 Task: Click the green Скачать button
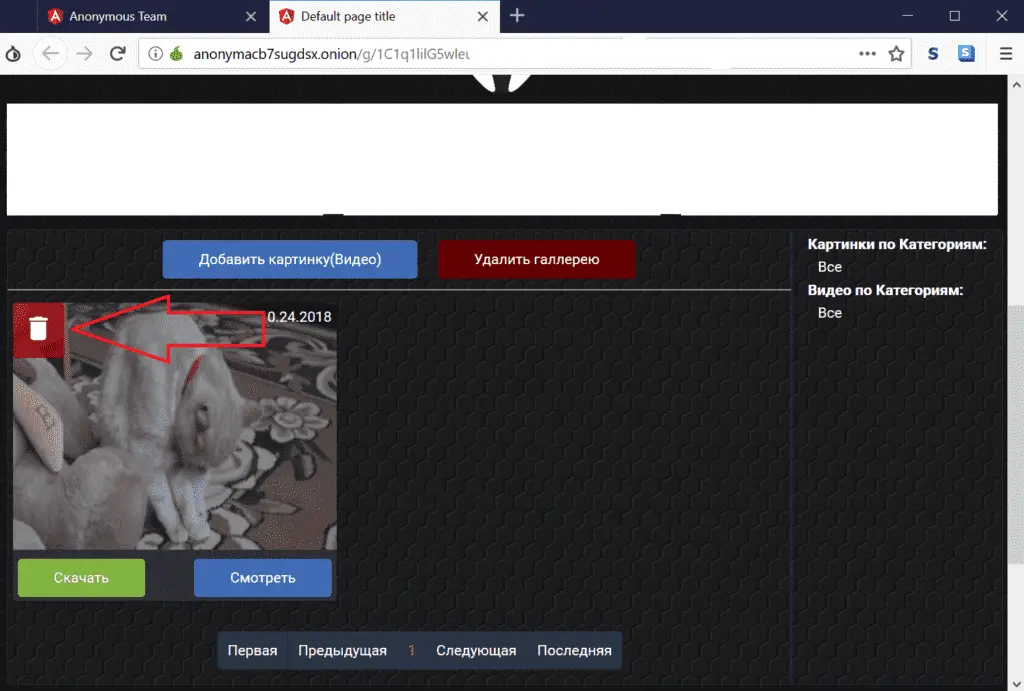pyautogui.click(x=81, y=577)
